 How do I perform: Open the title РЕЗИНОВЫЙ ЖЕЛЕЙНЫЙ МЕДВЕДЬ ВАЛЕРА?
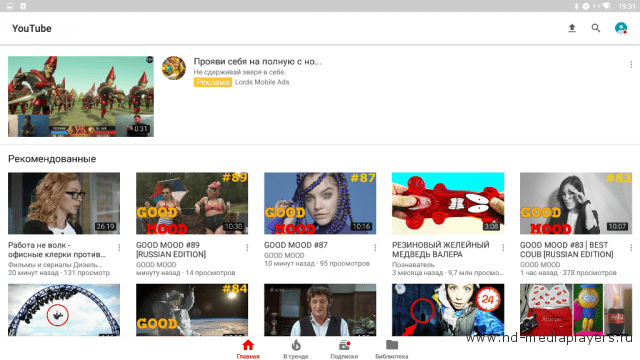(441, 249)
